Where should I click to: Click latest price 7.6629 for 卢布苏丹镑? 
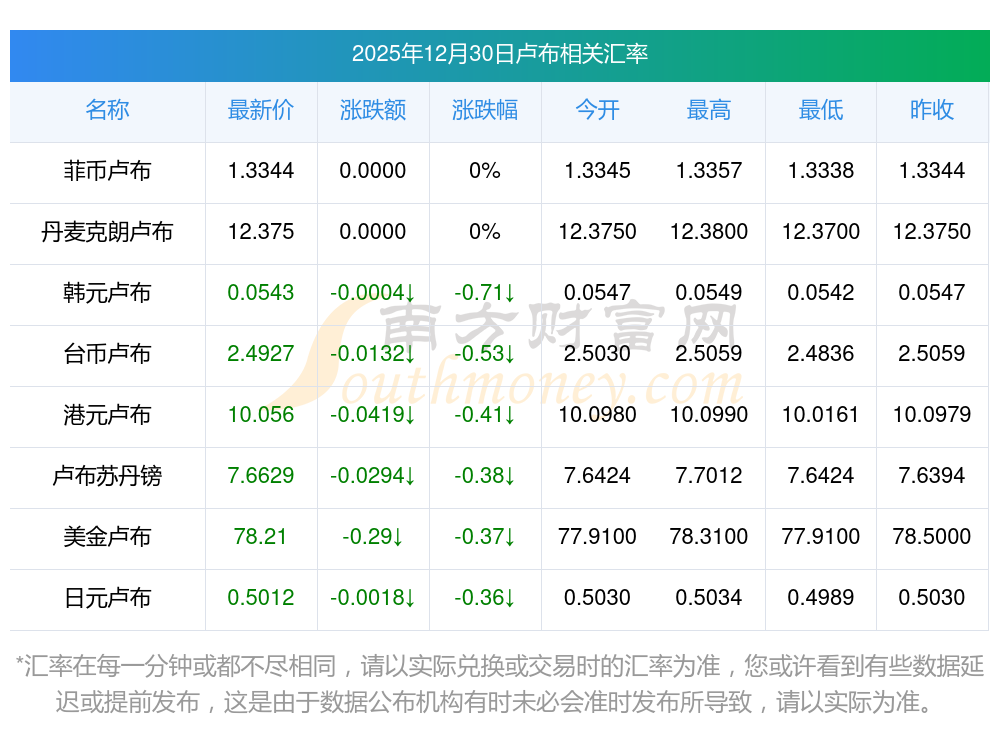(x=261, y=476)
